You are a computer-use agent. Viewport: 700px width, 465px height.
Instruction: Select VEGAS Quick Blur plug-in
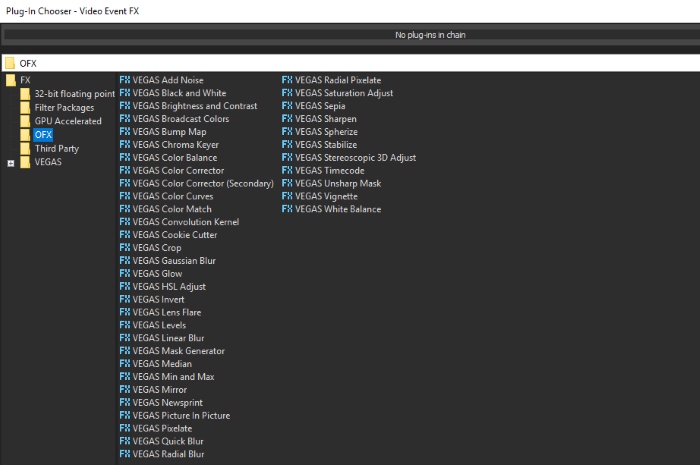click(162, 441)
